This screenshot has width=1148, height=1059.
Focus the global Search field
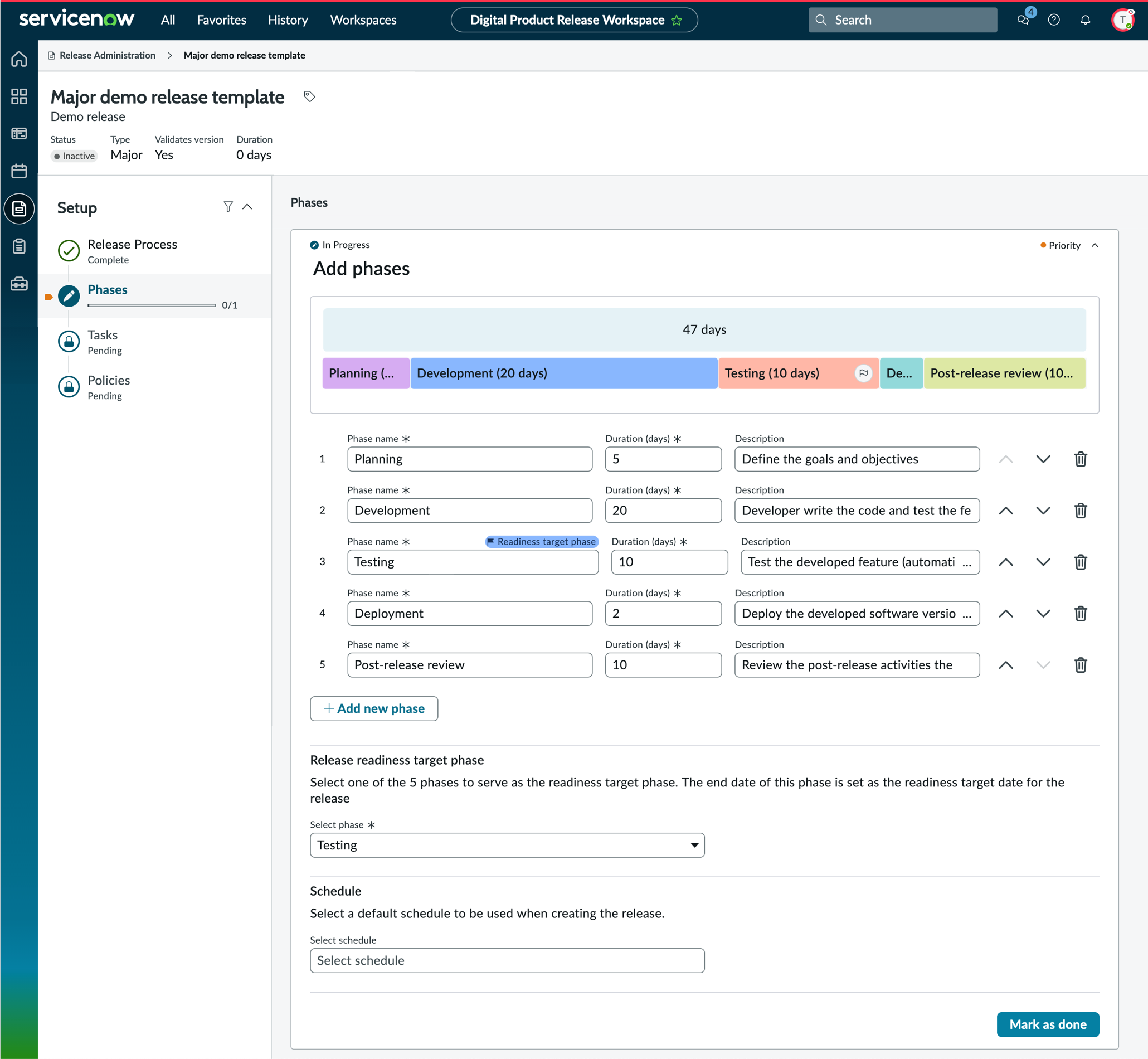pos(902,20)
